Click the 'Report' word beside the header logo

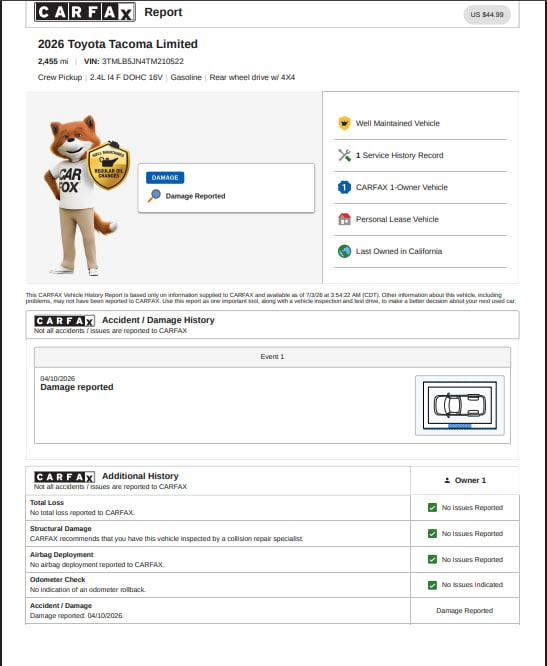[x=163, y=12]
